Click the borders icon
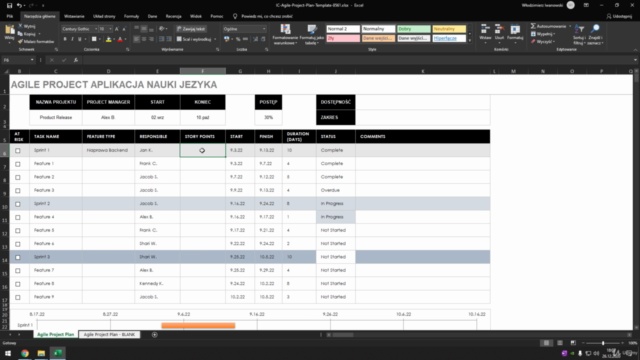640x360 pixels. 94,39
